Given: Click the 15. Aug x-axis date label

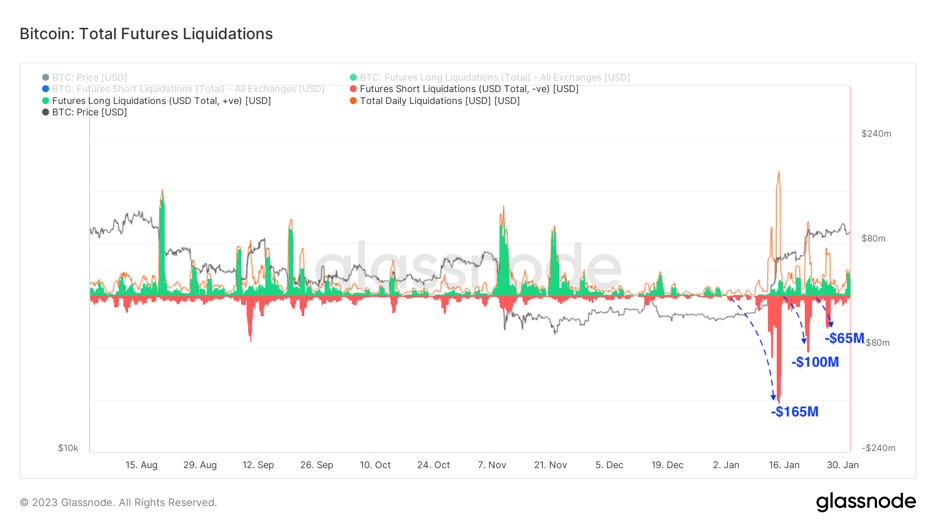Looking at the screenshot, I should [141, 465].
